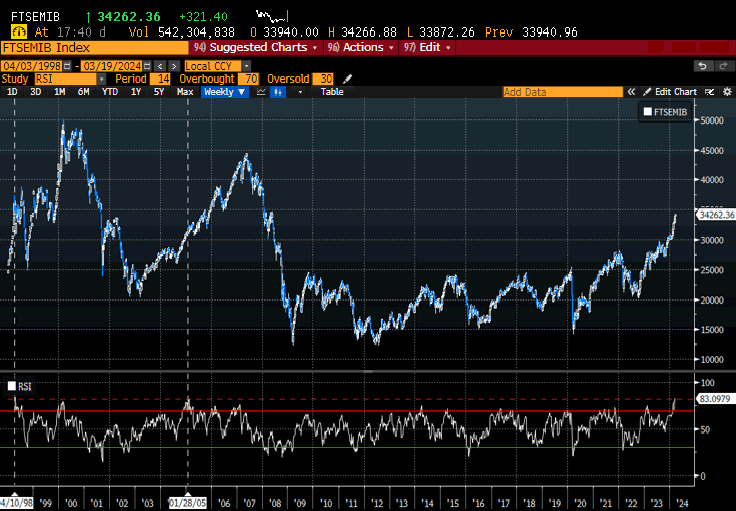The image size is (736, 511).
Task: Open the Actions menu
Action: (x=360, y=47)
